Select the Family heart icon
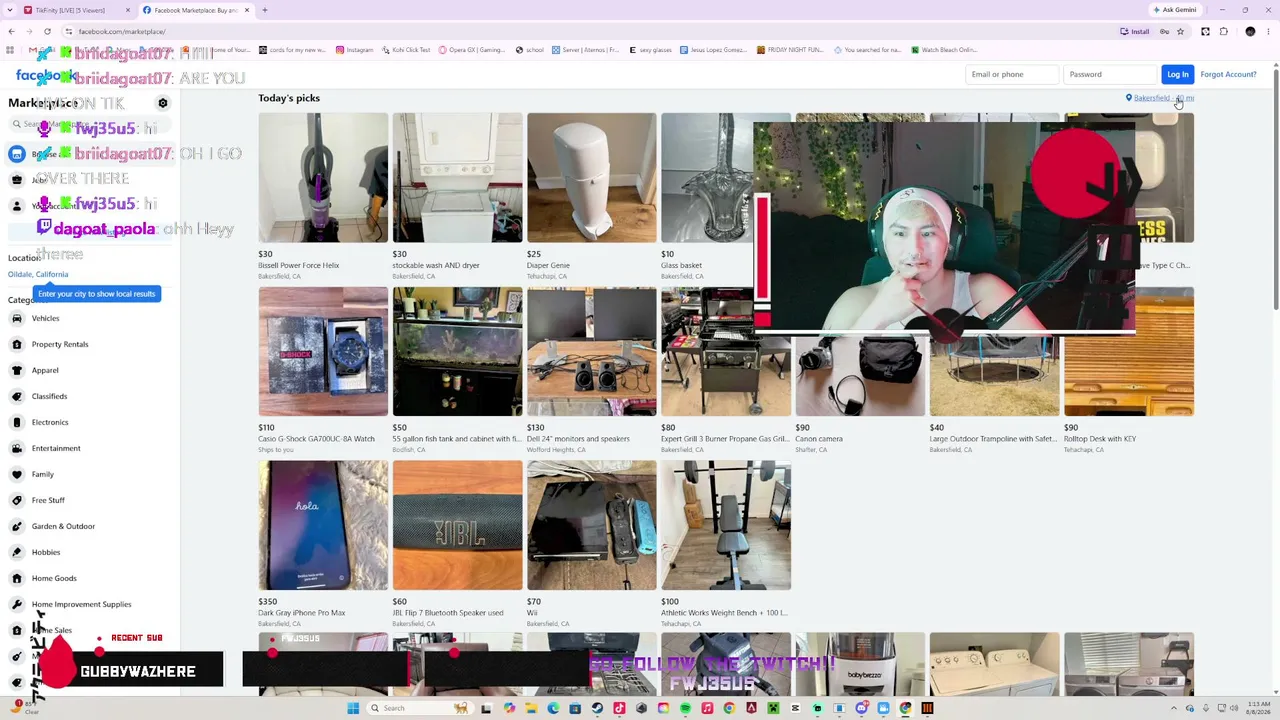Image resolution: width=1280 pixels, height=720 pixels. [17, 474]
